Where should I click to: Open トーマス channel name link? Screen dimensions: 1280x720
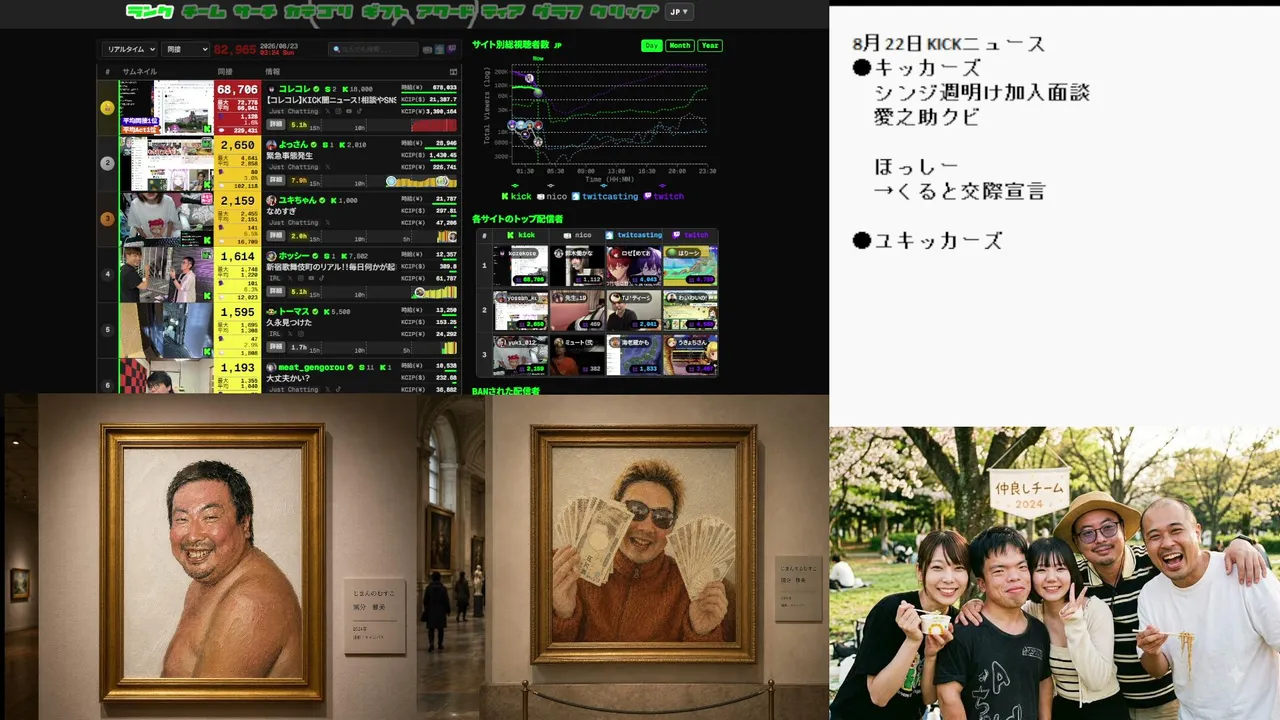click(x=294, y=312)
